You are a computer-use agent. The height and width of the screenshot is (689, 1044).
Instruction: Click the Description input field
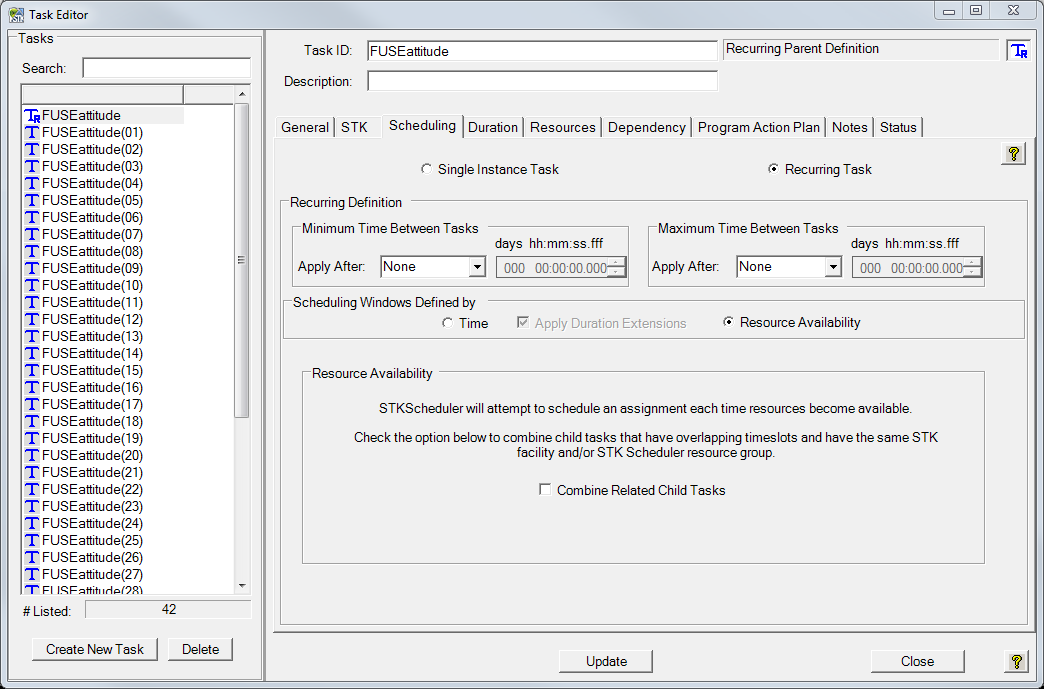(x=542, y=81)
